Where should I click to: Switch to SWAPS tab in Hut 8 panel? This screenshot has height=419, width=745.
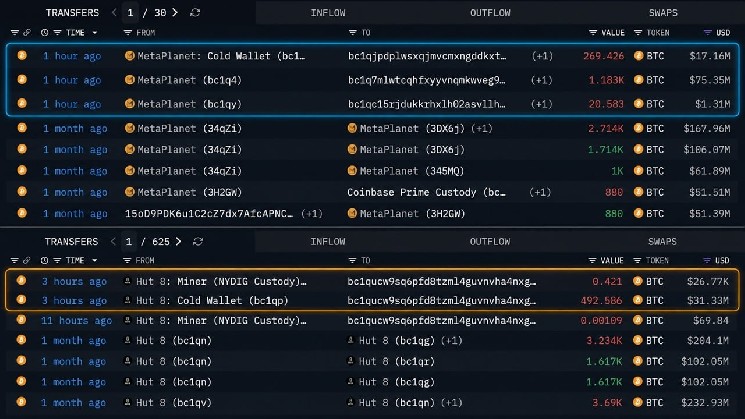[662, 241]
